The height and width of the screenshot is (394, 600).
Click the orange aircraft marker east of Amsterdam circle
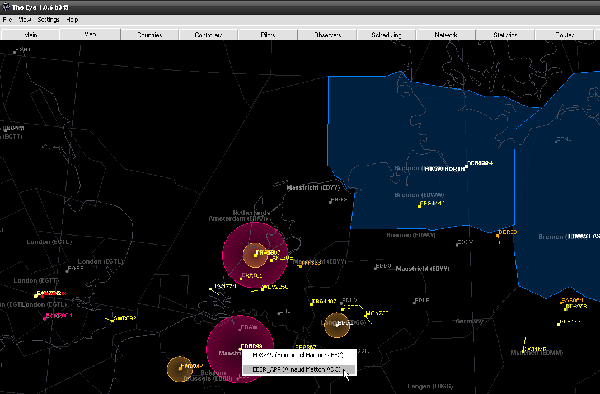click(x=300, y=265)
